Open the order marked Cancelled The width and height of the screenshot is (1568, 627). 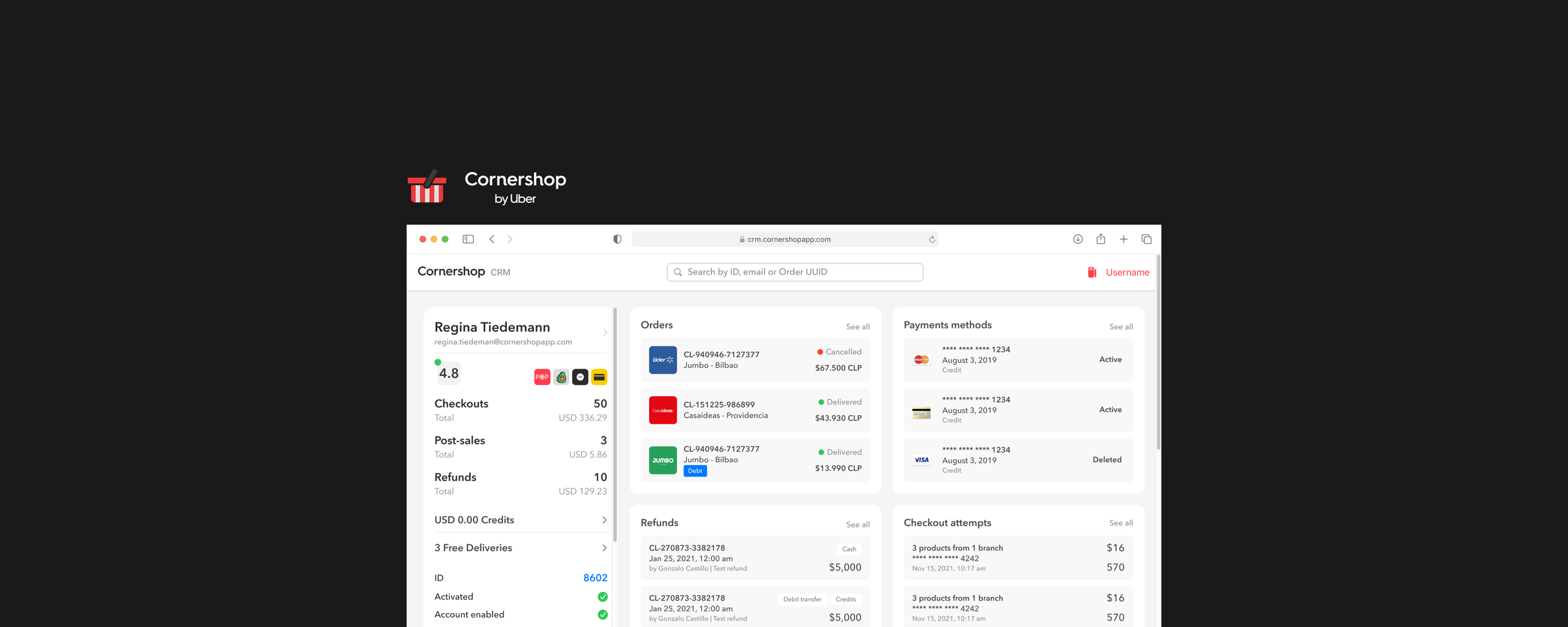[x=755, y=360]
